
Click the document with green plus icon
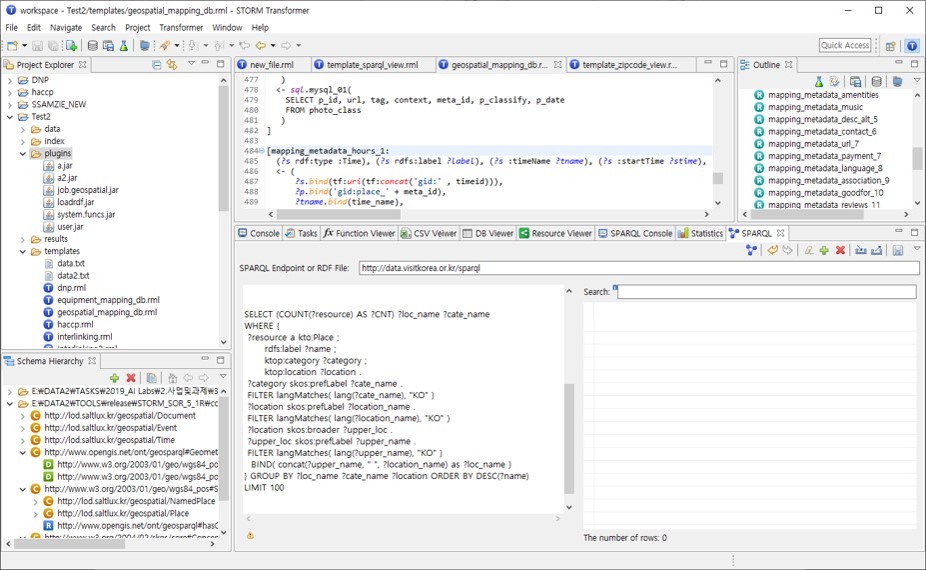click(71, 45)
